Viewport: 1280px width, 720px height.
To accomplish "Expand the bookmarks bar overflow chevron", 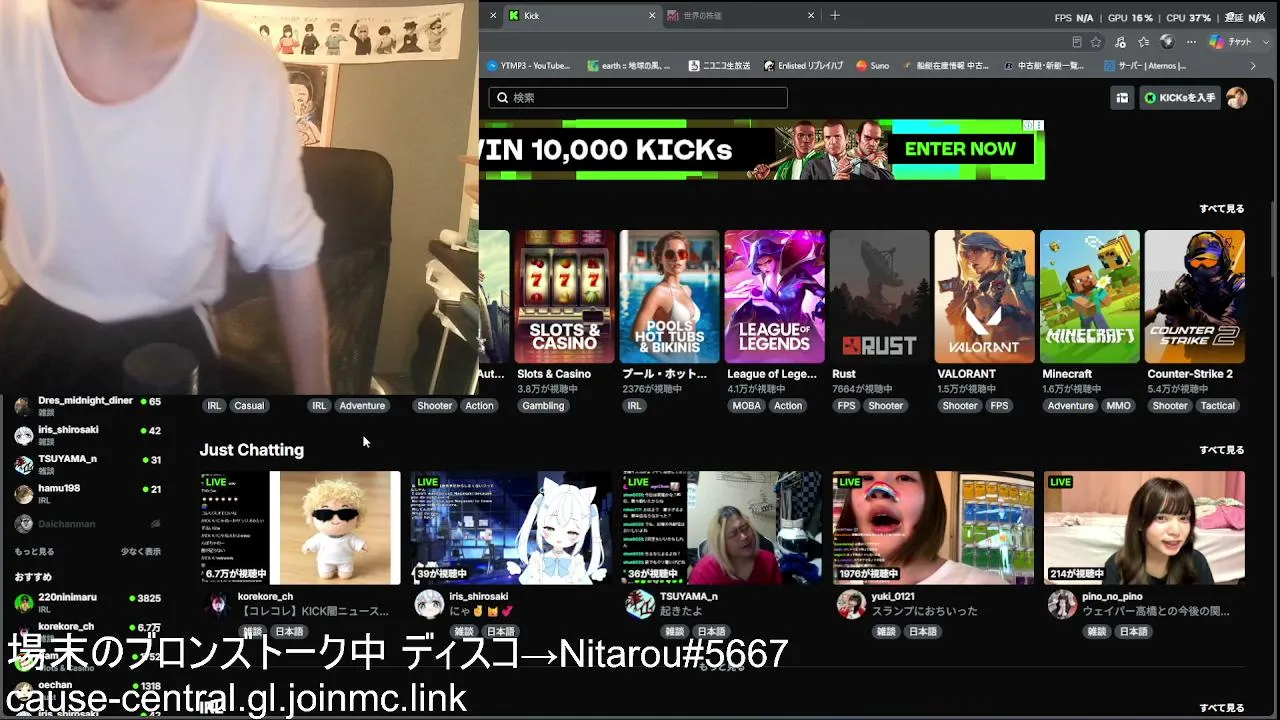I will tap(1253, 66).
